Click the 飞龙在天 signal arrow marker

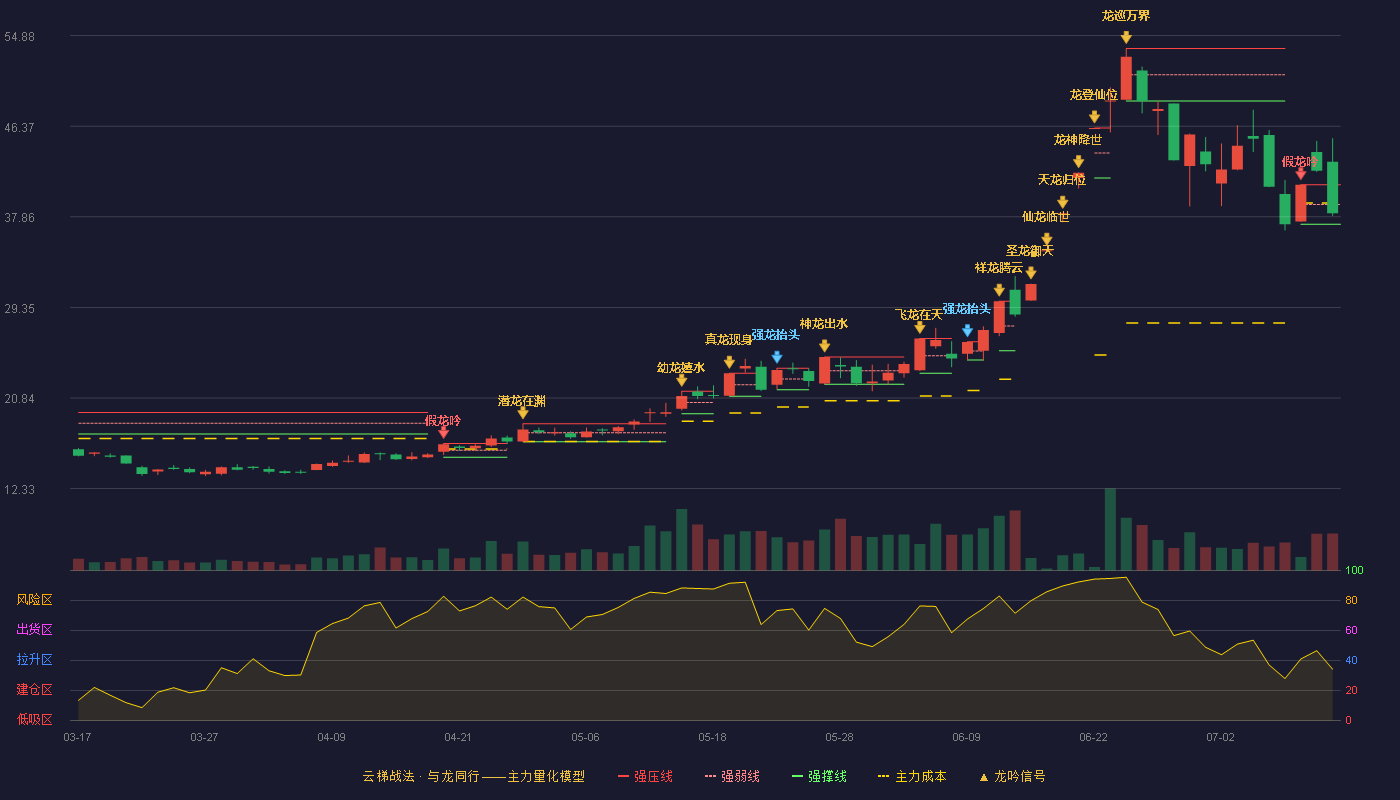click(x=919, y=327)
